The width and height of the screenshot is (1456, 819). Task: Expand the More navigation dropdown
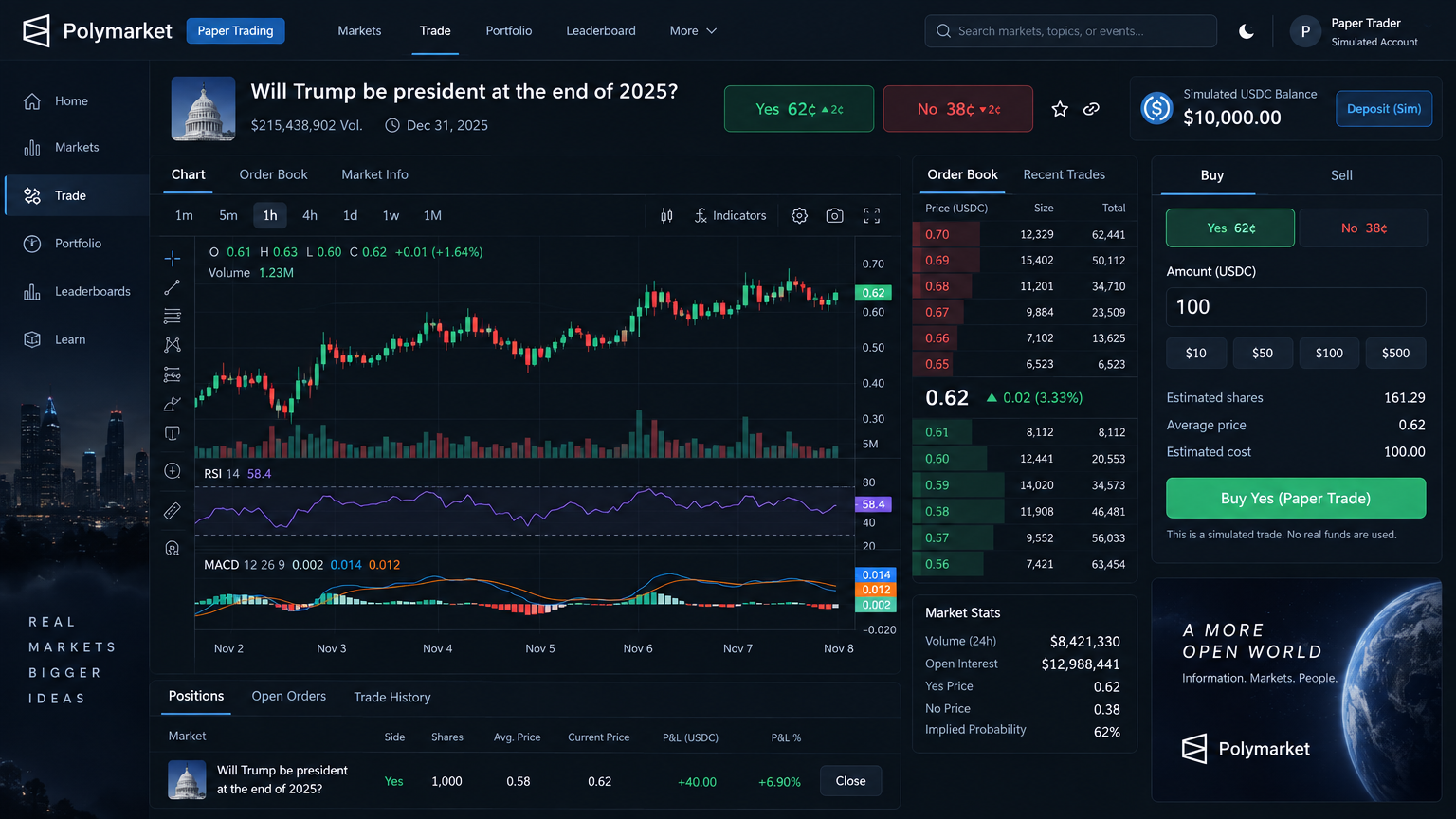(x=693, y=31)
